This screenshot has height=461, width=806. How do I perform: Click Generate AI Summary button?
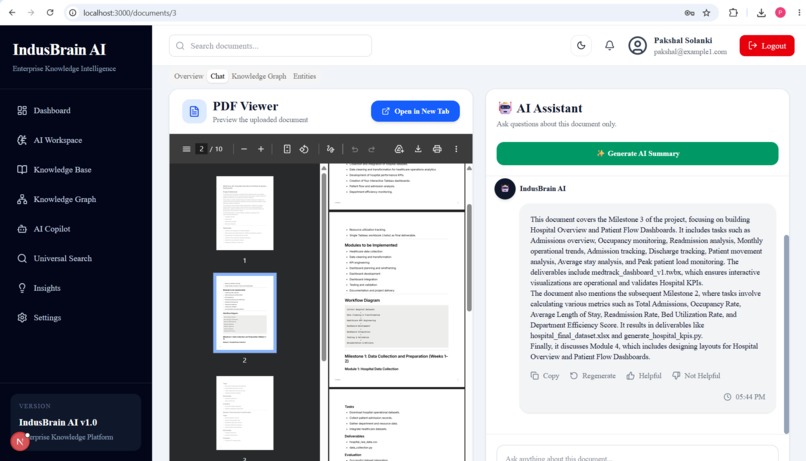coord(637,154)
